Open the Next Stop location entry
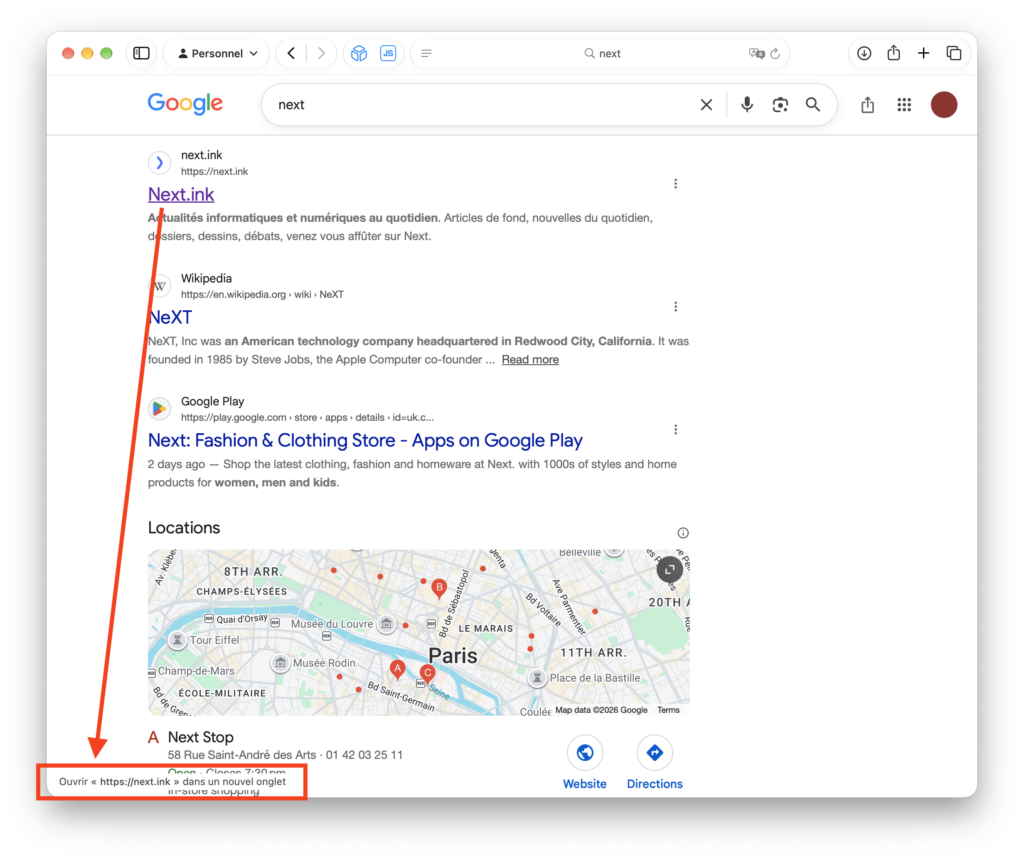The image size is (1024, 859). coord(200,737)
